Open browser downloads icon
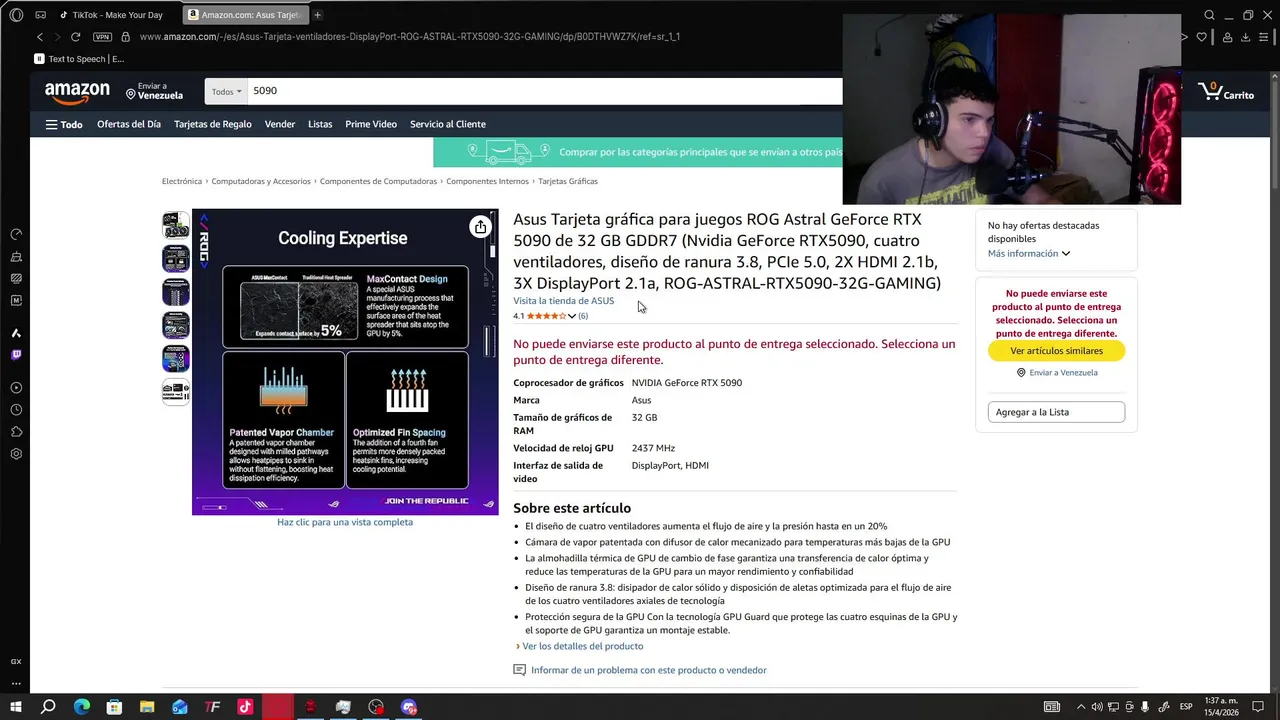Image resolution: width=1280 pixels, height=720 pixels. point(1245,37)
